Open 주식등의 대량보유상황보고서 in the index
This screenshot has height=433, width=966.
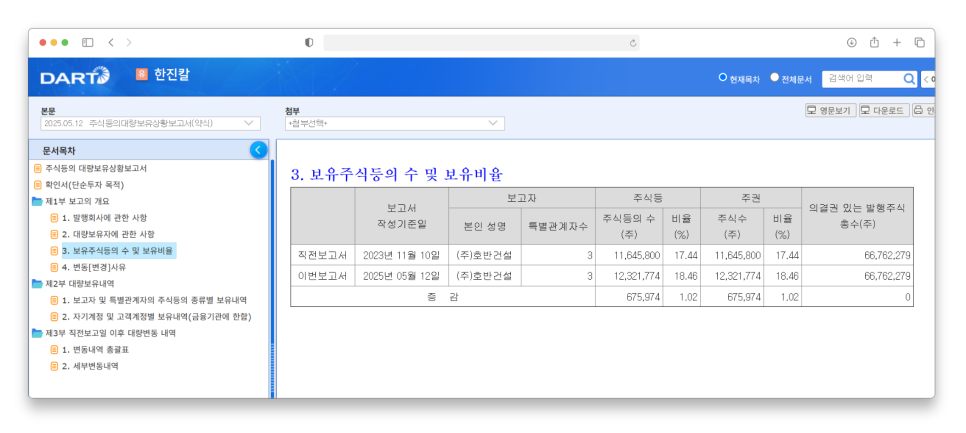96,168
